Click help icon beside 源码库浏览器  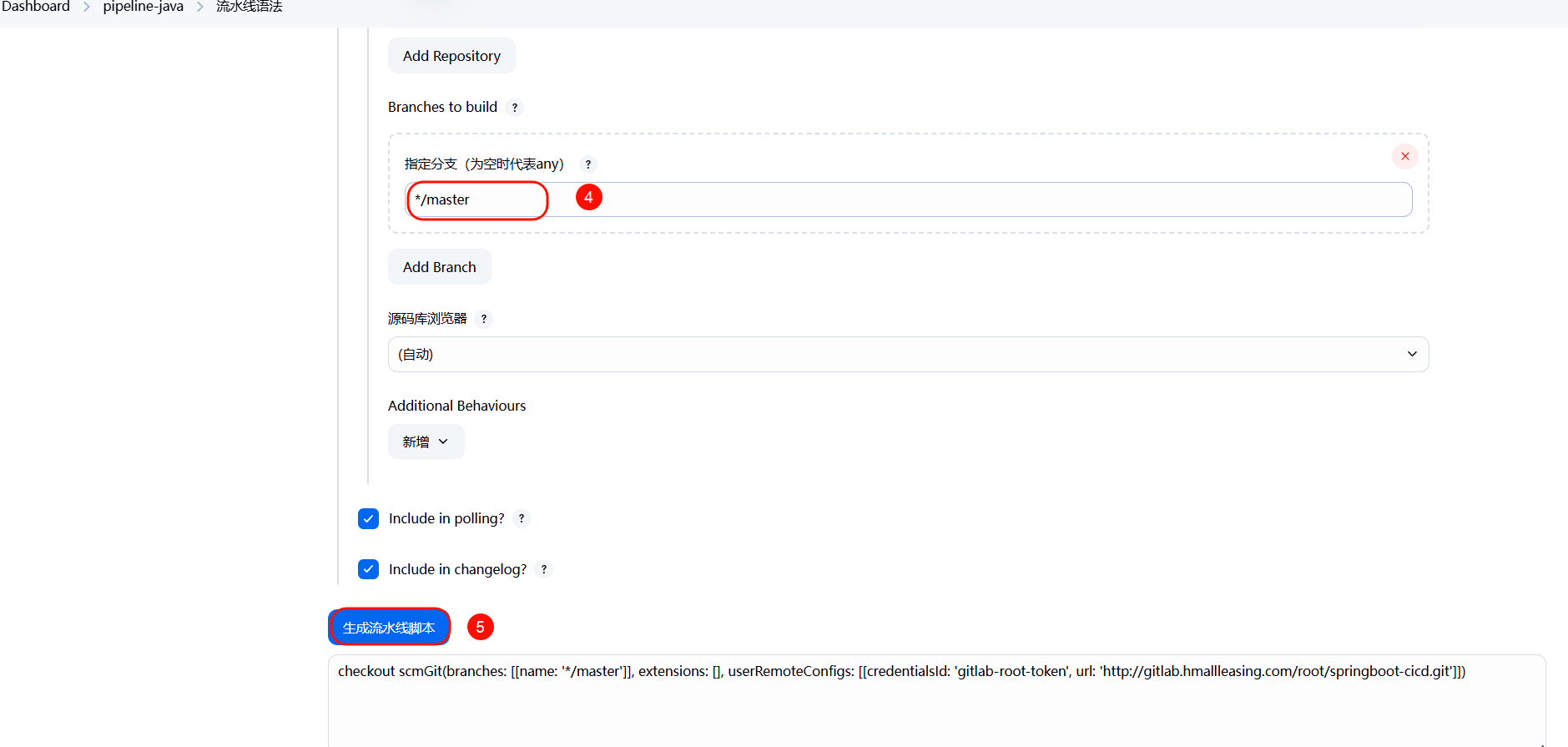484,319
